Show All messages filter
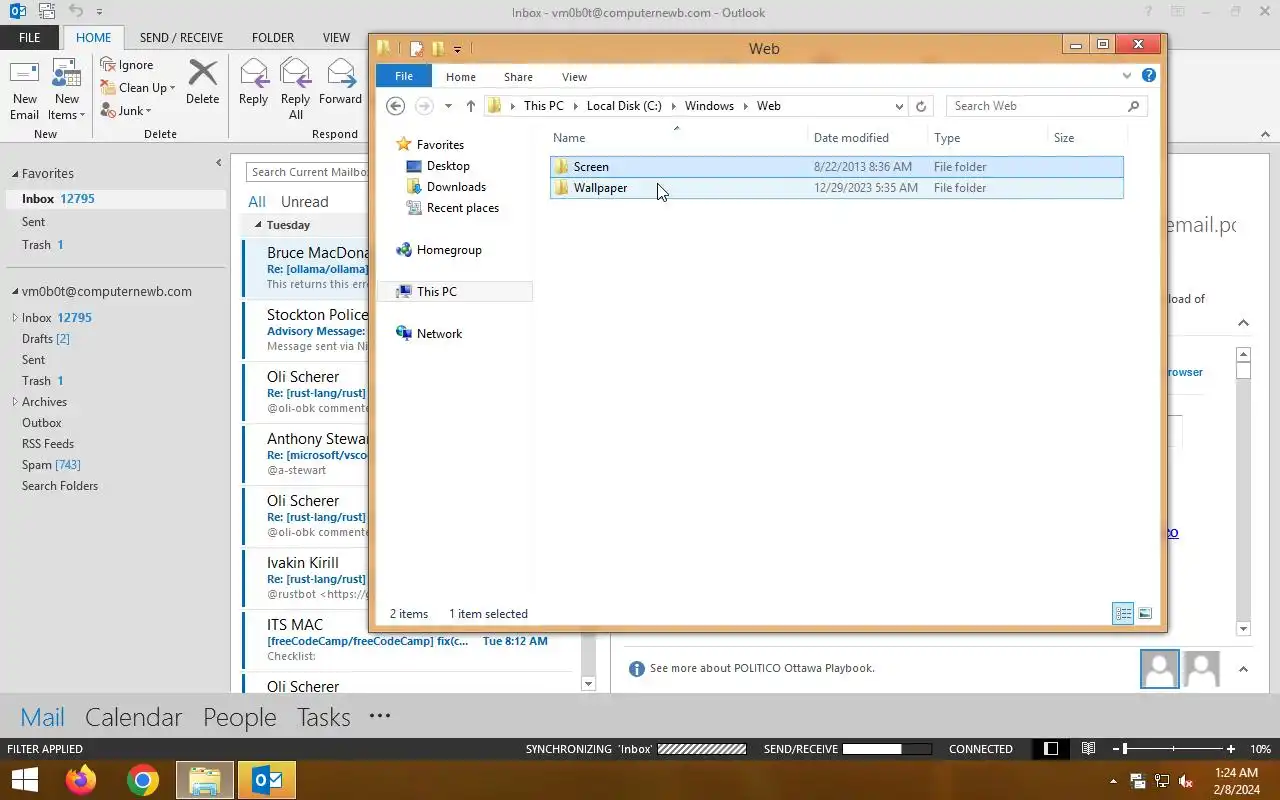 tap(257, 202)
